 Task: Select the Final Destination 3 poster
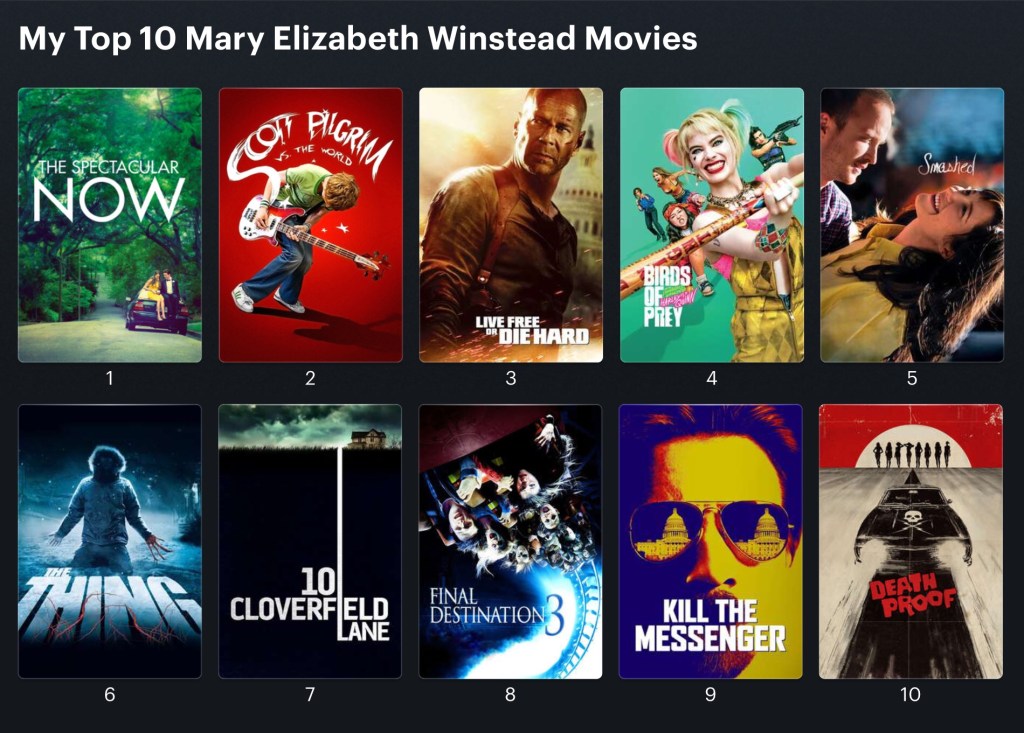[x=511, y=542]
